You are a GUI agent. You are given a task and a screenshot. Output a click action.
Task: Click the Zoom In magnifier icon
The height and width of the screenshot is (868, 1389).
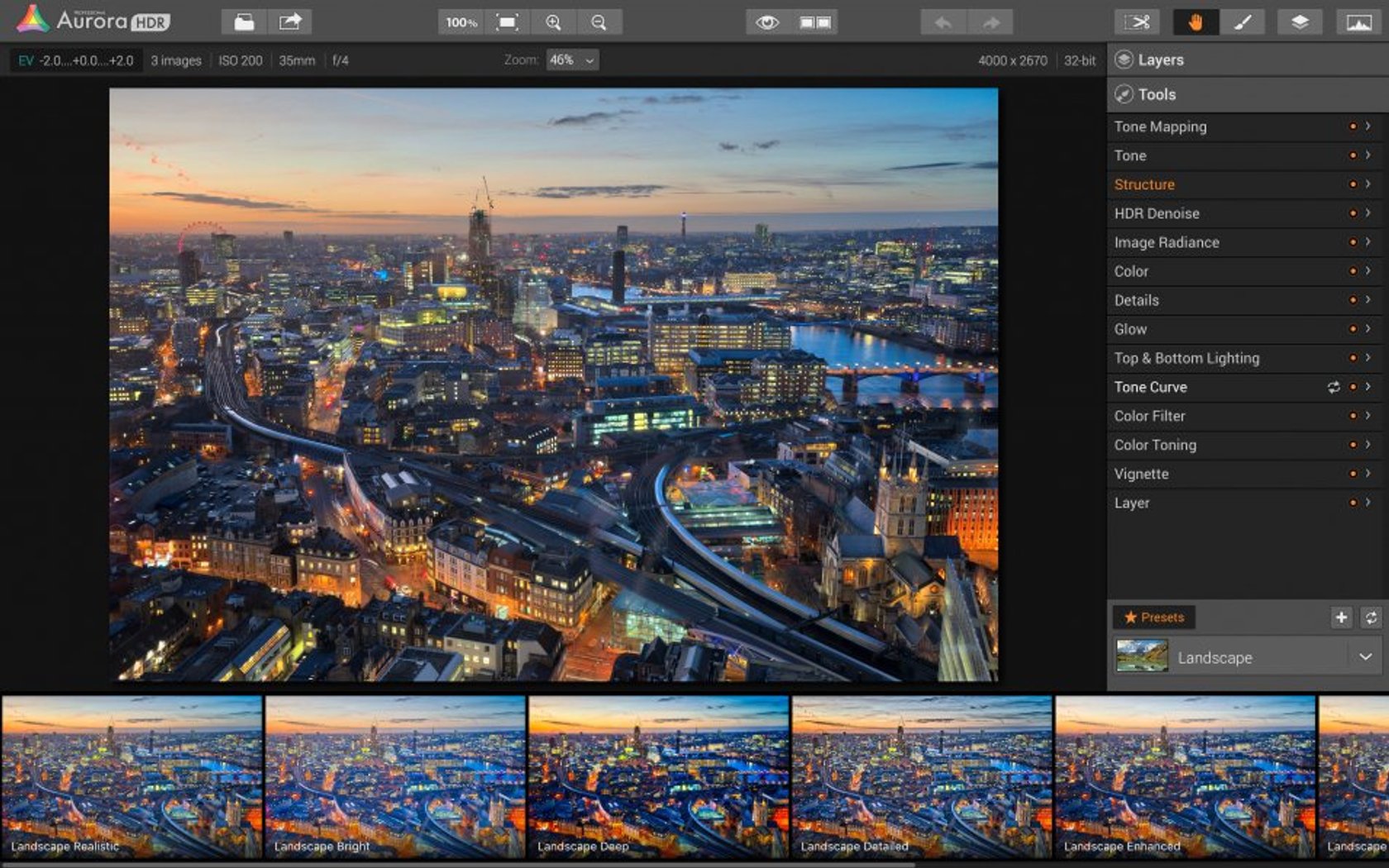554,22
